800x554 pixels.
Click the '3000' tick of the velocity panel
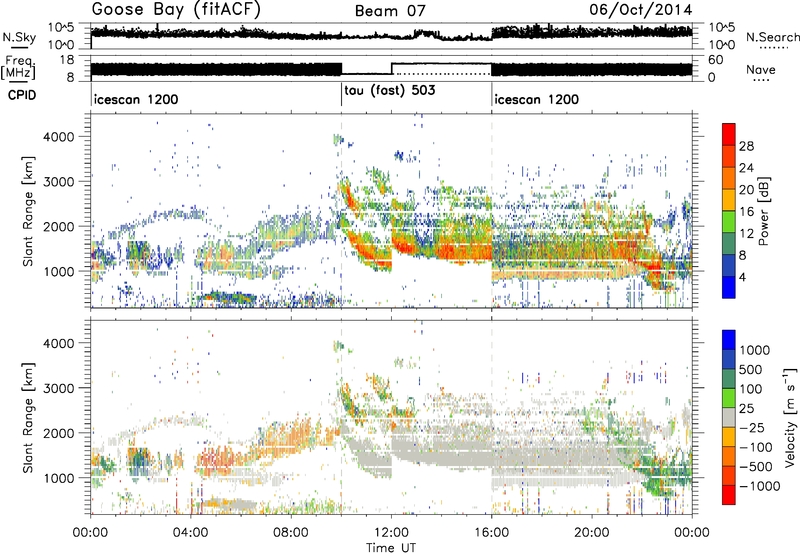point(59,388)
